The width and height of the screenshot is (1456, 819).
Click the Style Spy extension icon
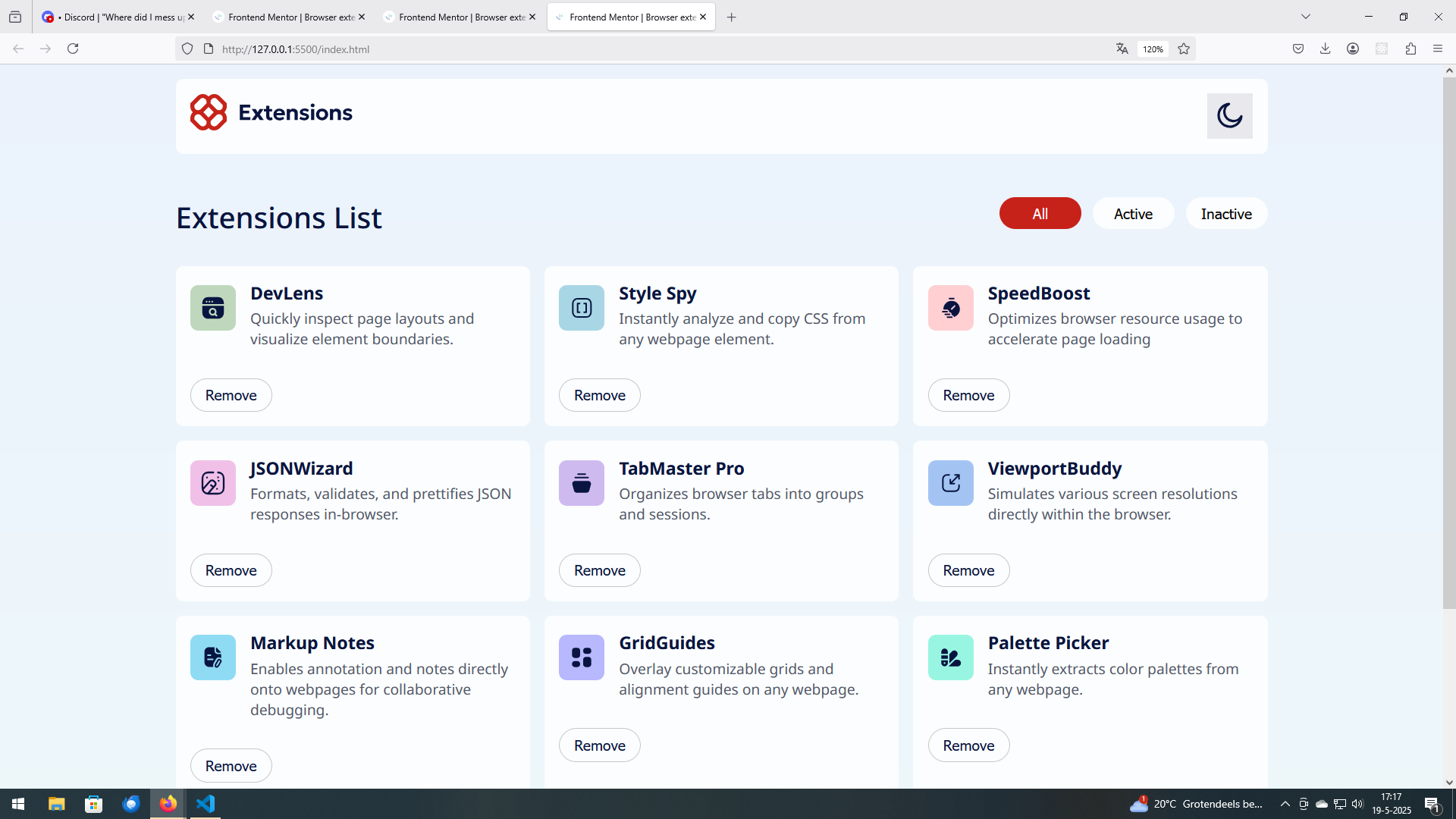point(581,308)
